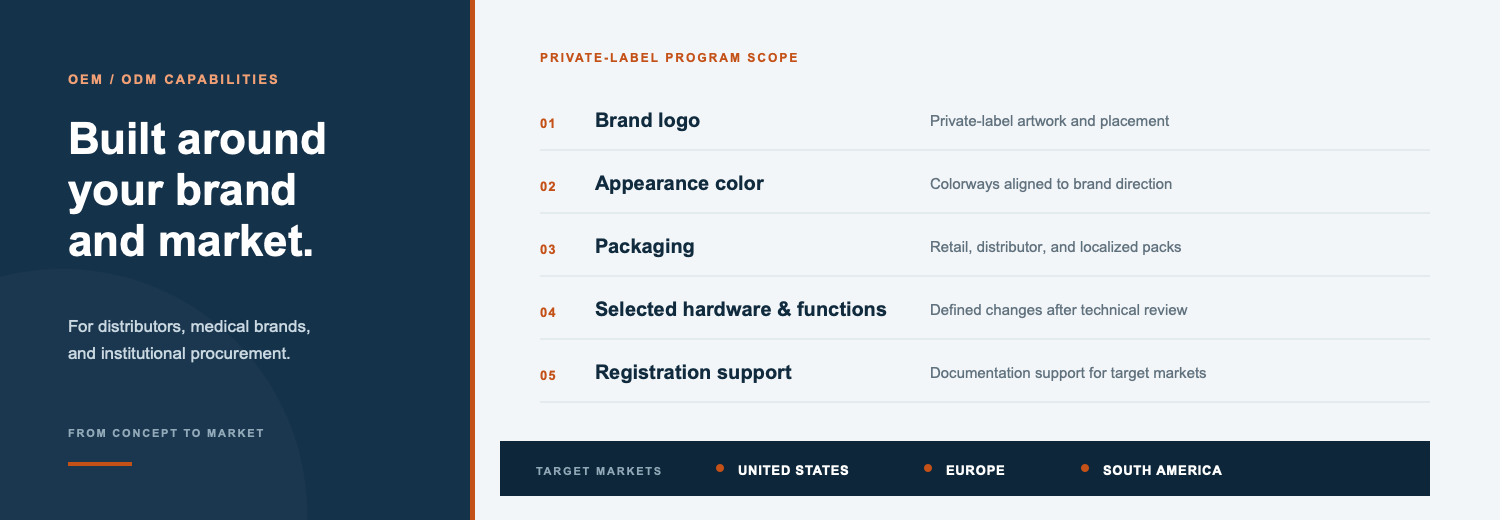The width and height of the screenshot is (1500, 520).
Task: Open the Packaging scope item
Action: tap(984, 247)
